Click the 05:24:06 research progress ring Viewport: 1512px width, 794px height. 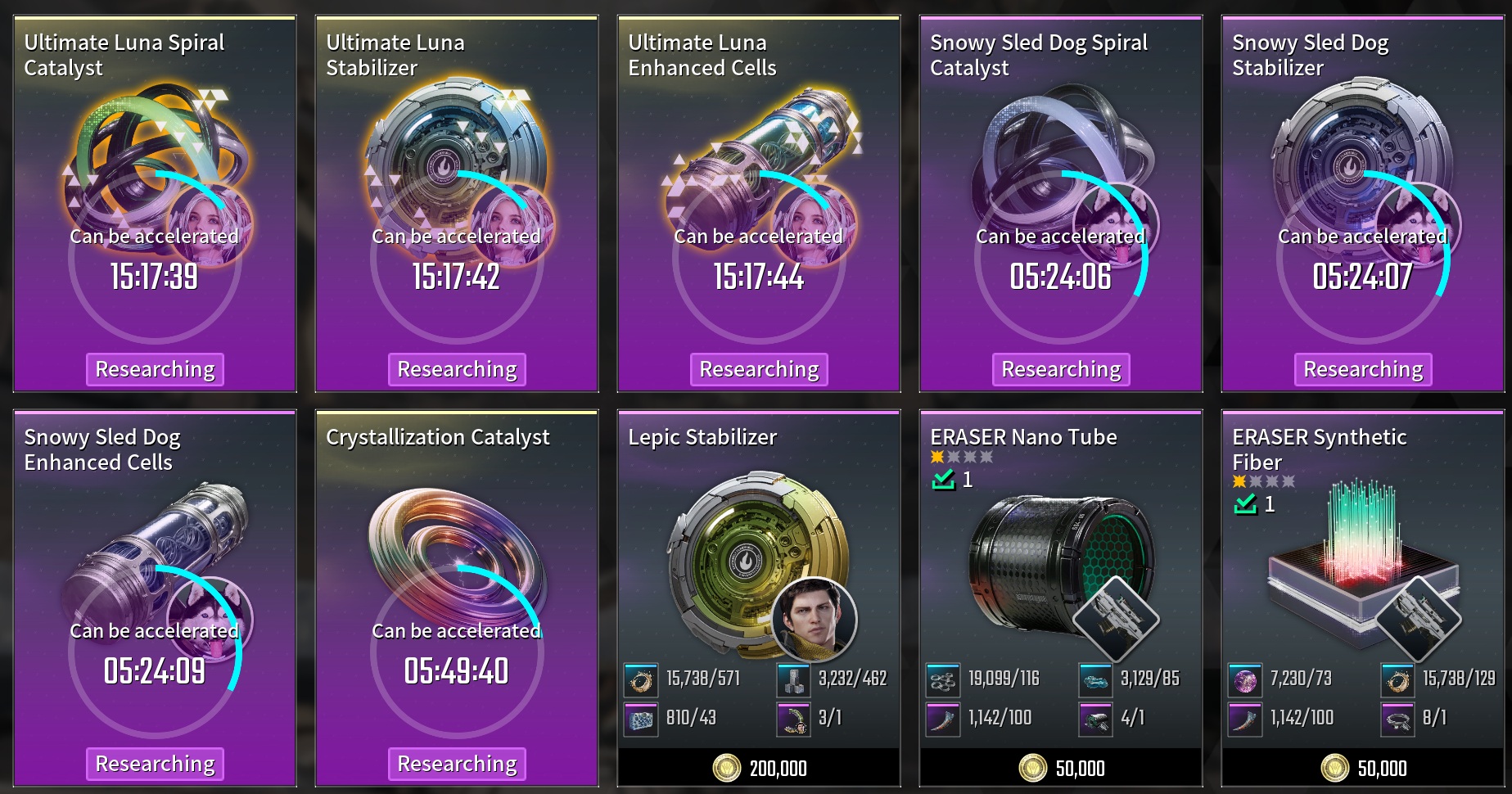pyautogui.click(x=1061, y=256)
